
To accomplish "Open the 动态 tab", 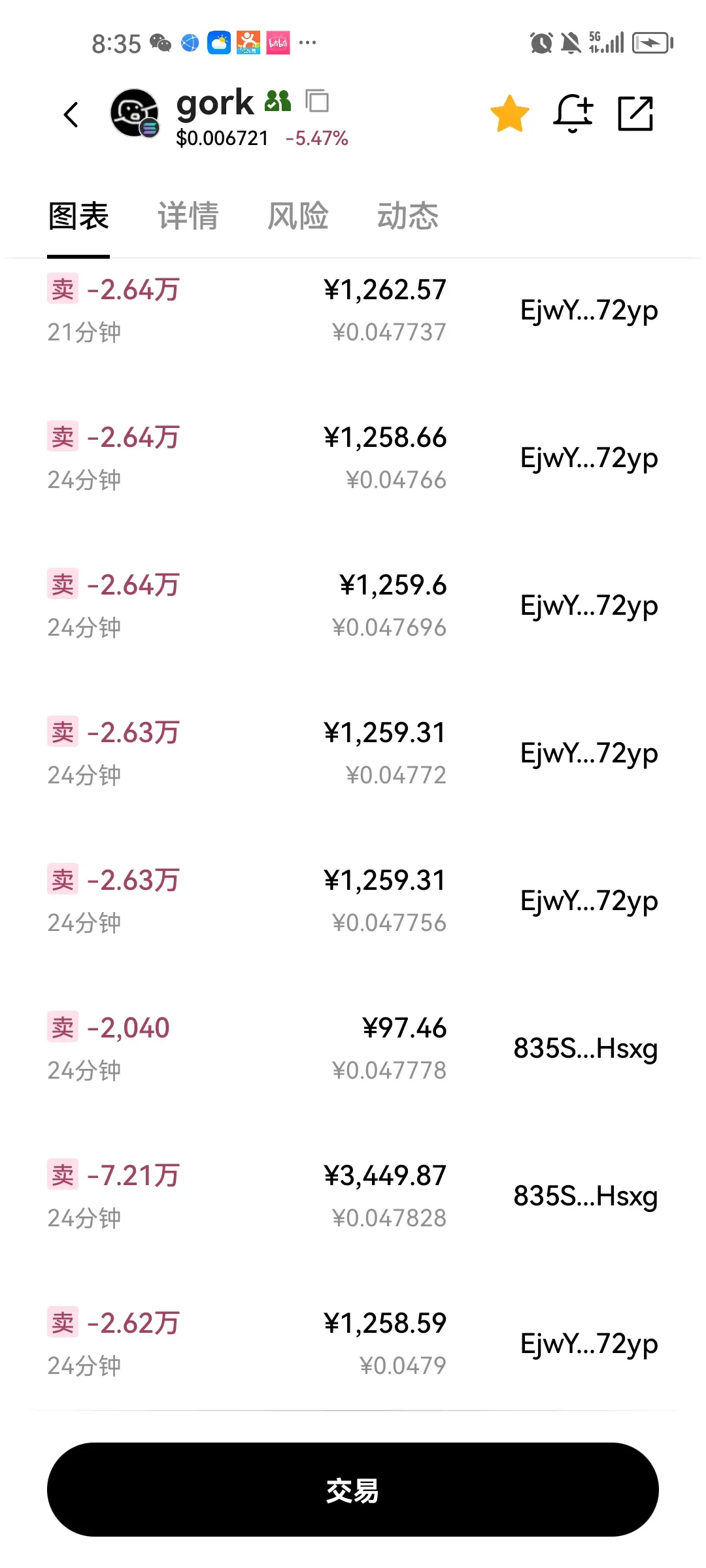I will point(408,216).
